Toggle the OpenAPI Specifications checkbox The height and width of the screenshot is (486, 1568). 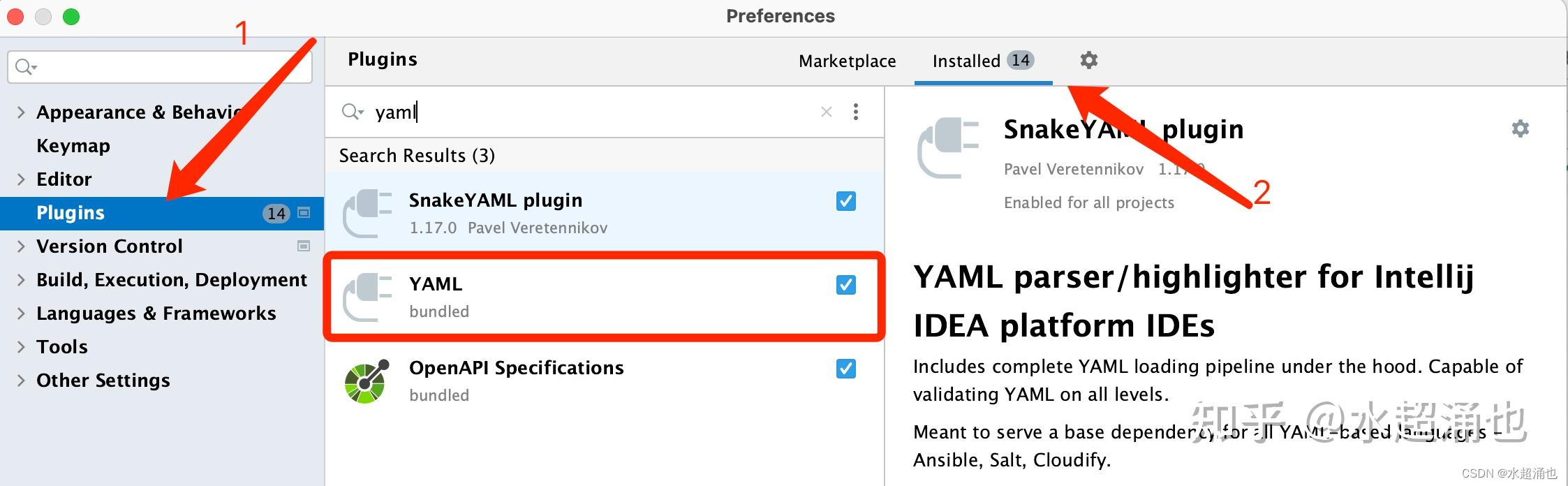[x=846, y=369]
